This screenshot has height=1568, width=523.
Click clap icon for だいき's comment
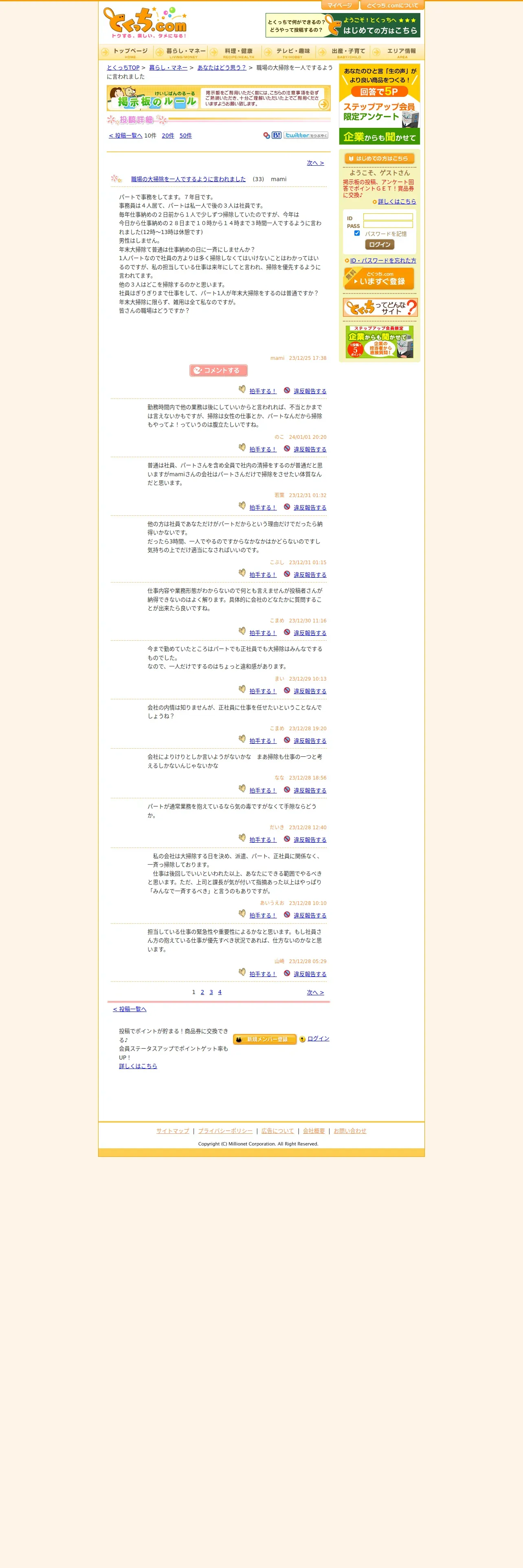(x=242, y=838)
